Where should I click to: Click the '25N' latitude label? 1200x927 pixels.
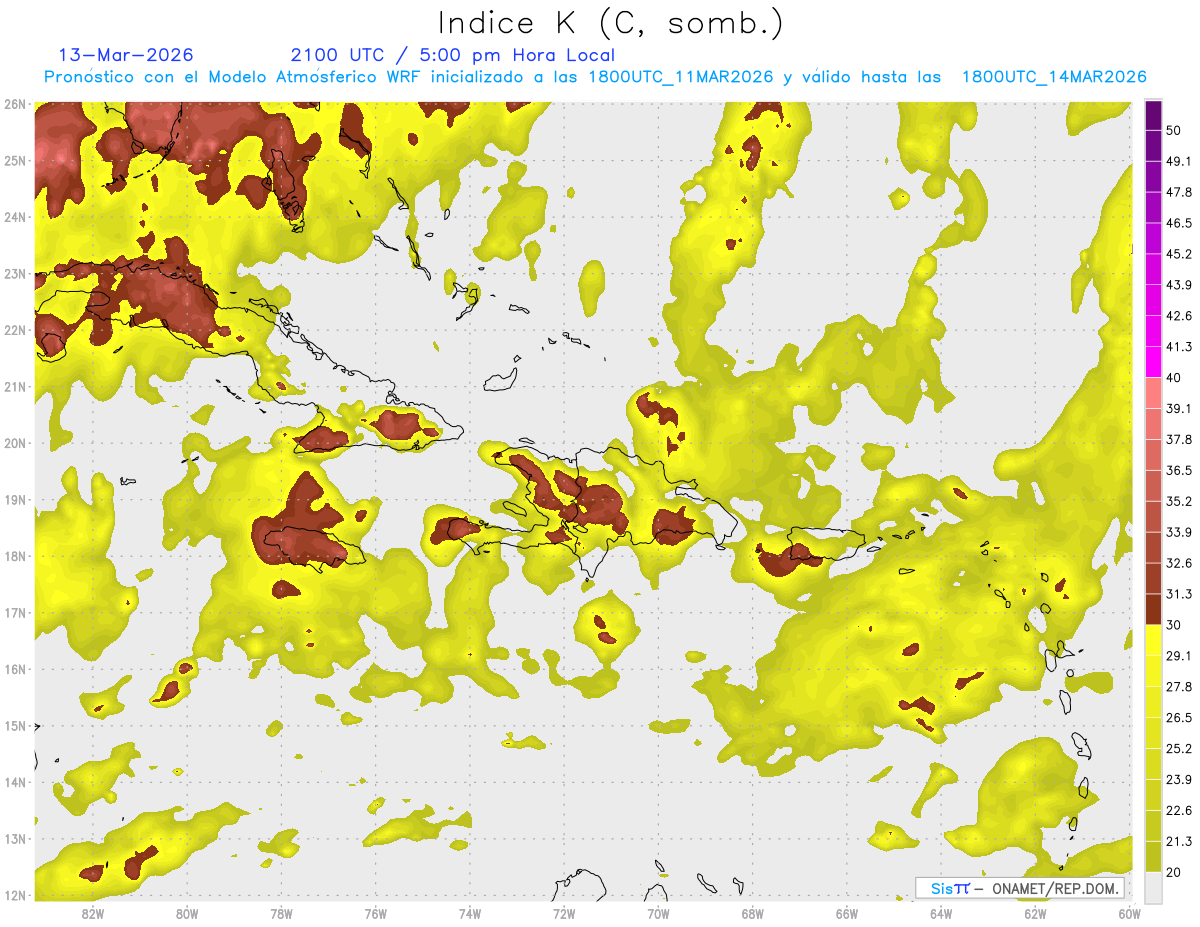(x=15, y=161)
